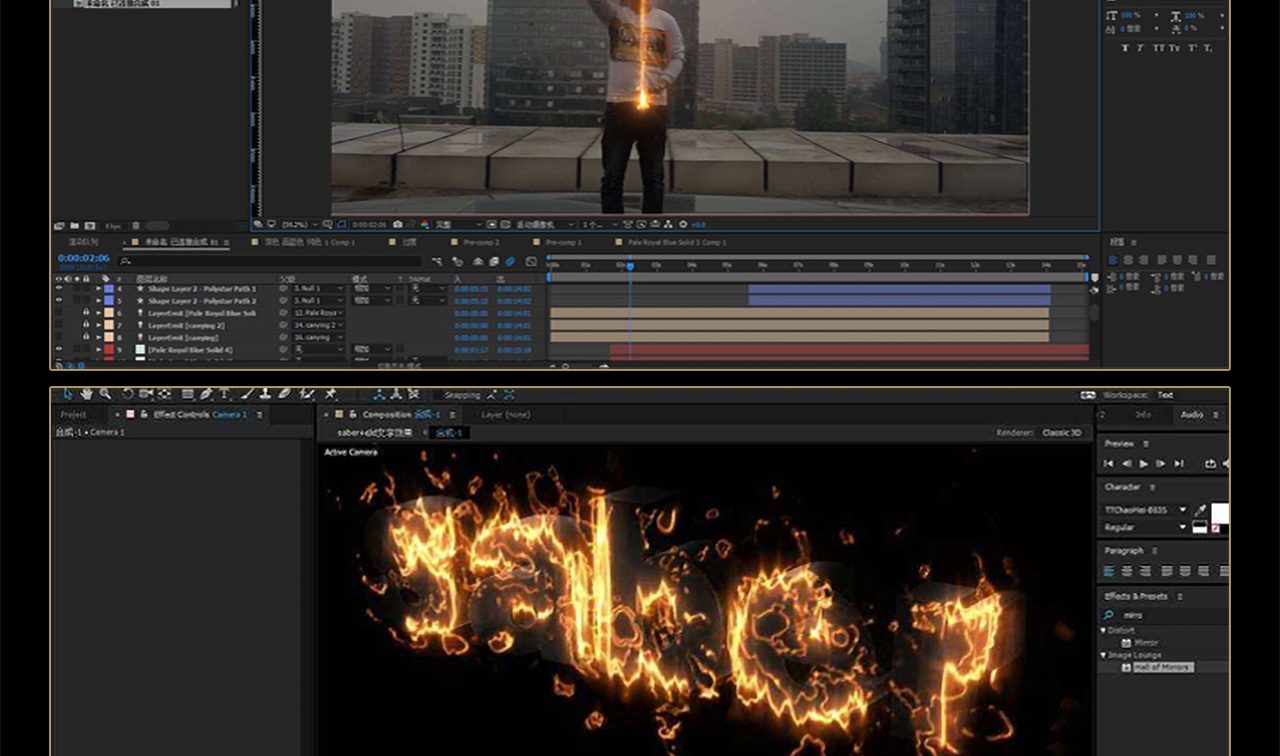Click the white fill color swatch

tap(1220, 512)
